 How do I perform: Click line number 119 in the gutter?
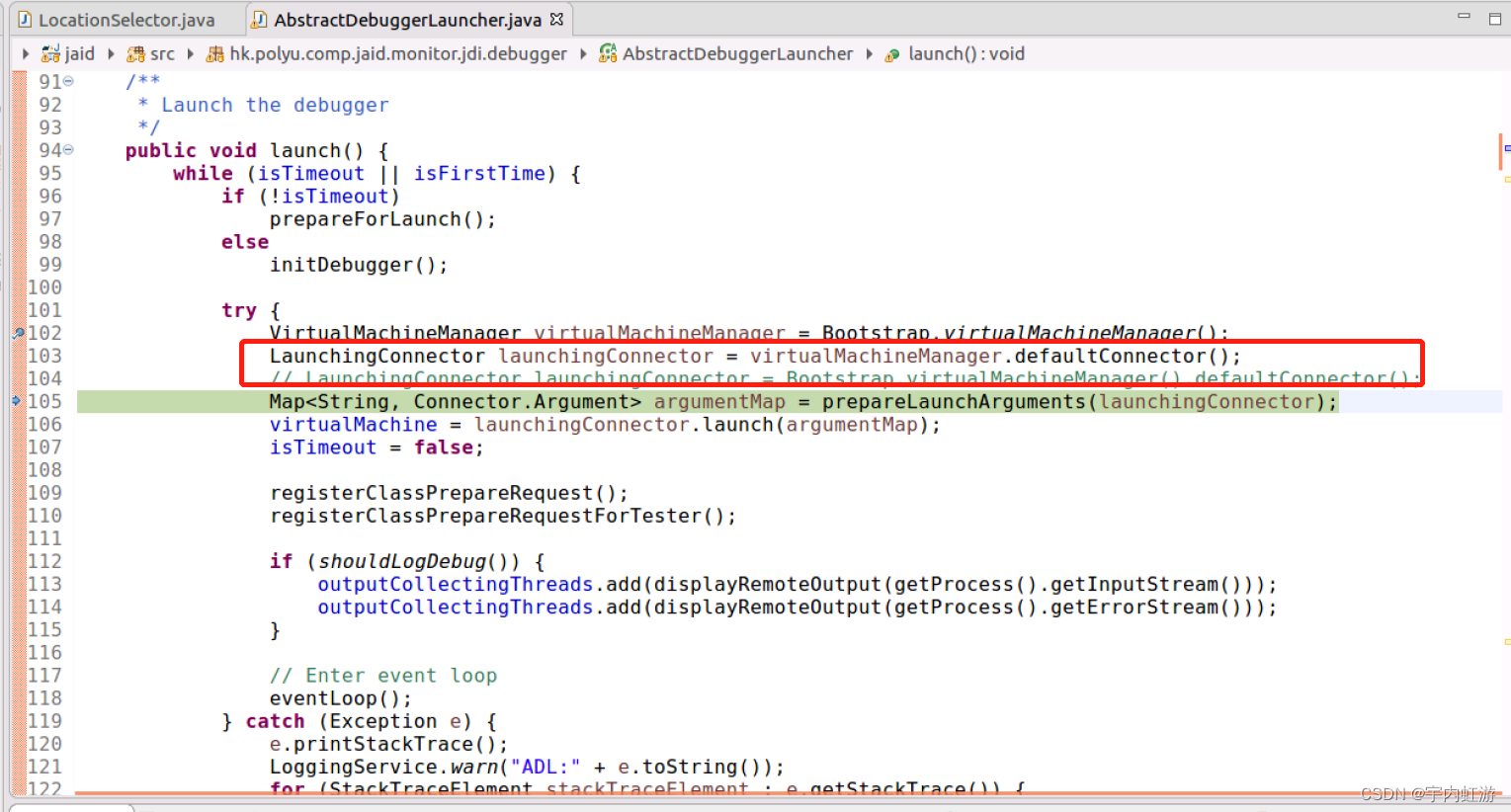44,721
